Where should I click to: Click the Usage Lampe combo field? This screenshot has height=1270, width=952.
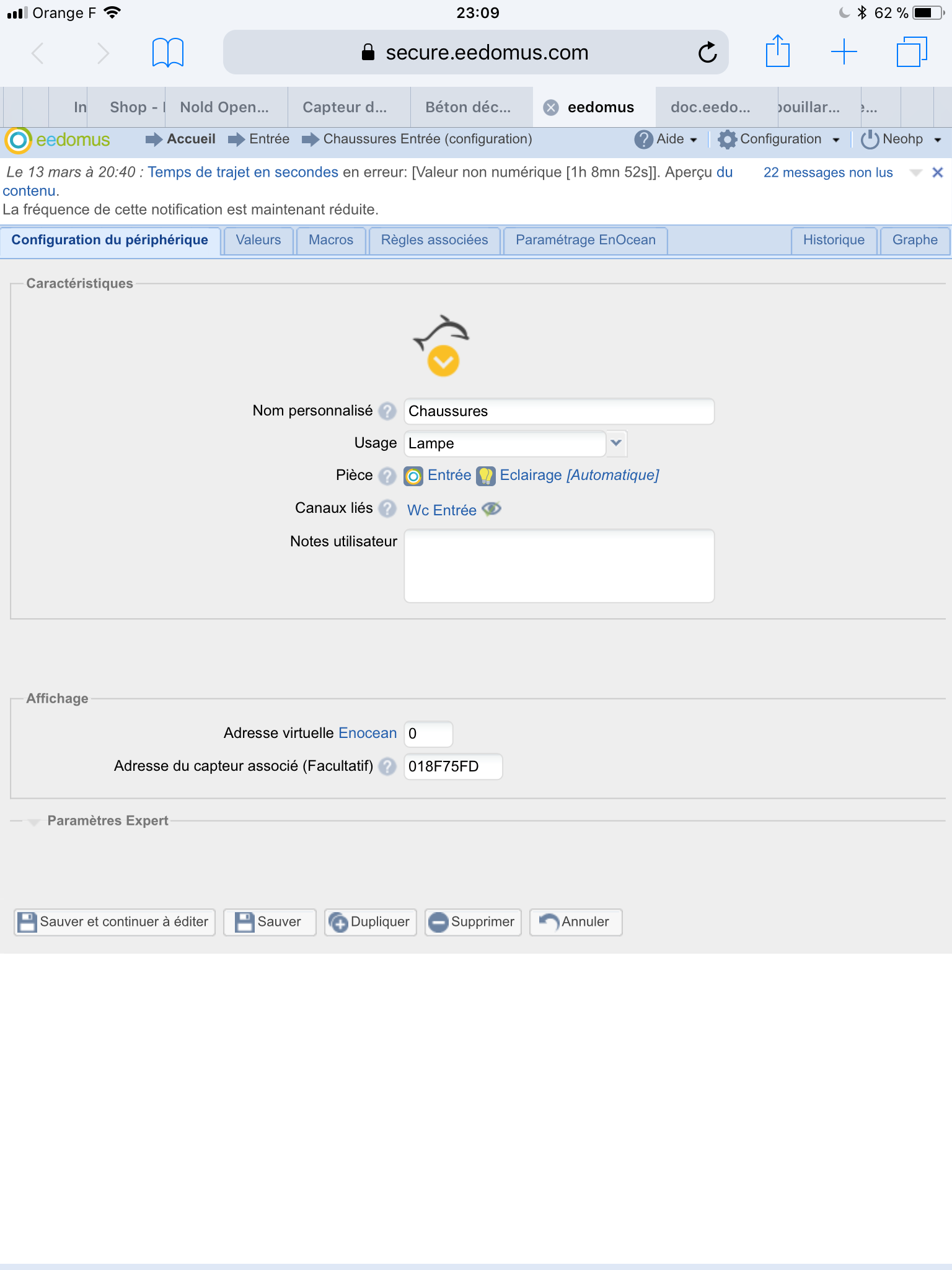(x=505, y=443)
